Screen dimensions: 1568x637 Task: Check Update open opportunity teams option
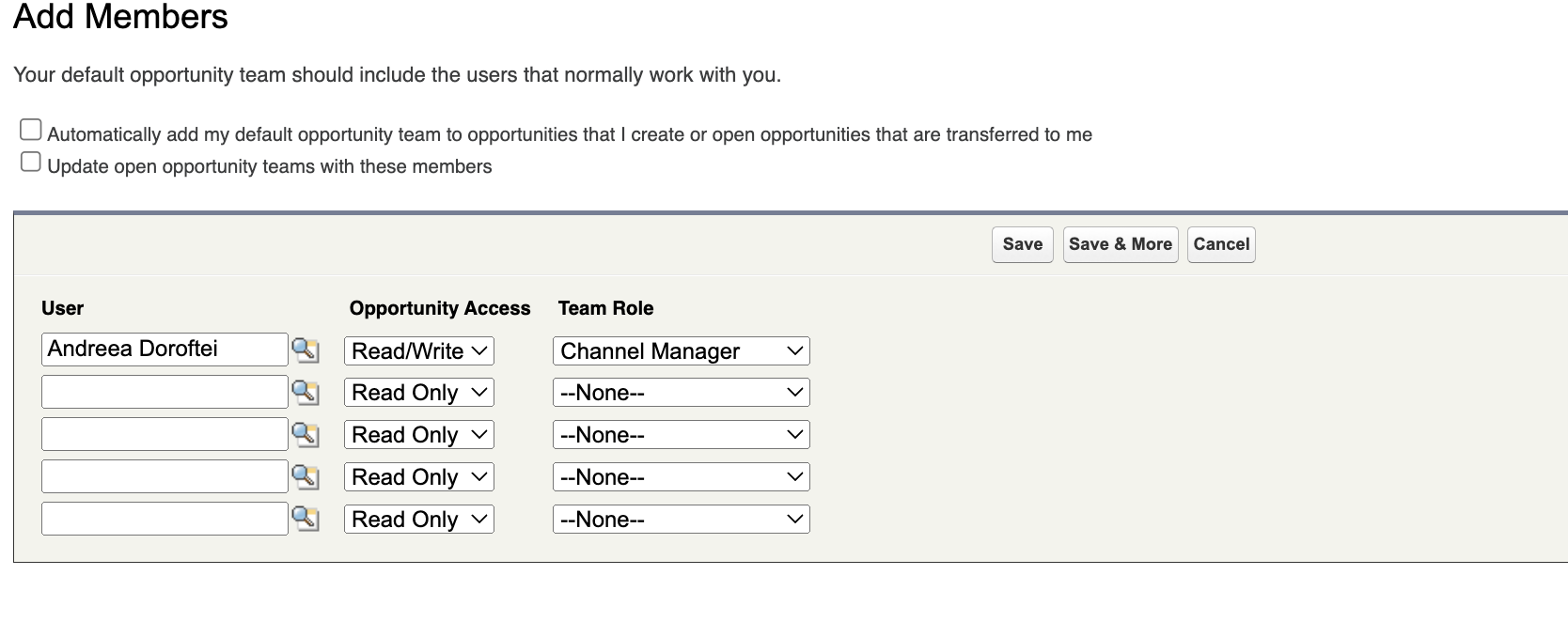31,162
